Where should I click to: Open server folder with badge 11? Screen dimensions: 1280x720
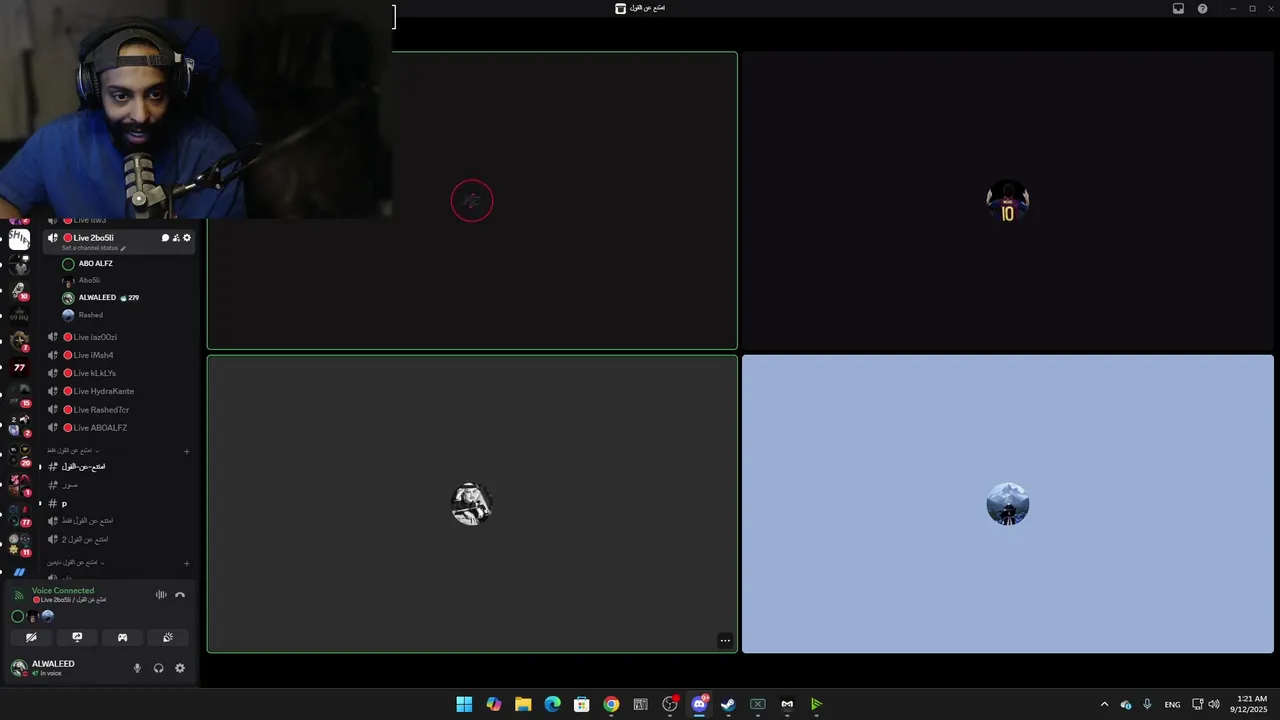(x=19, y=545)
